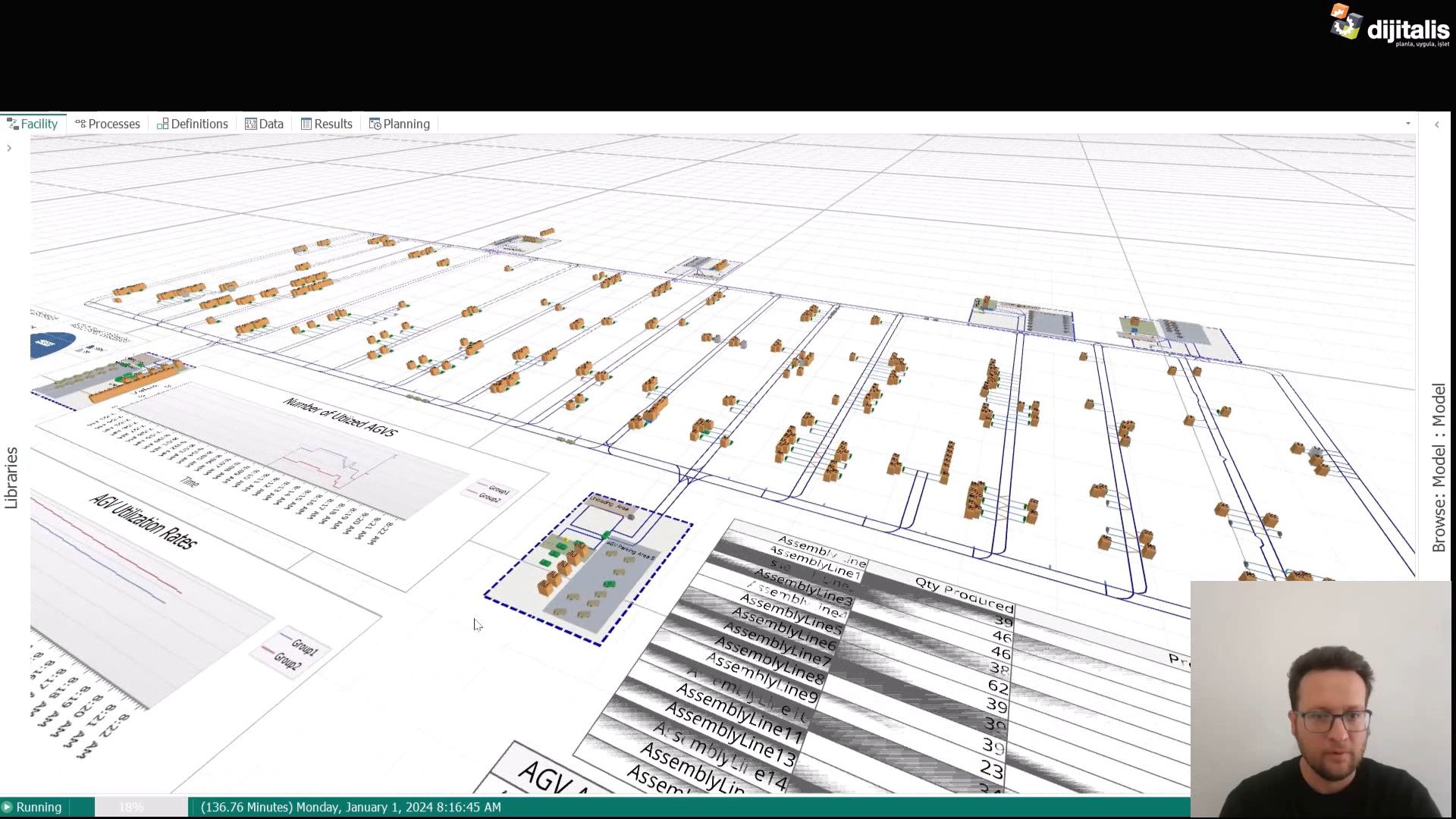Viewport: 1456px width, 819px height.
Task: Click the play icon next to Running status
Action: click(9, 807)
